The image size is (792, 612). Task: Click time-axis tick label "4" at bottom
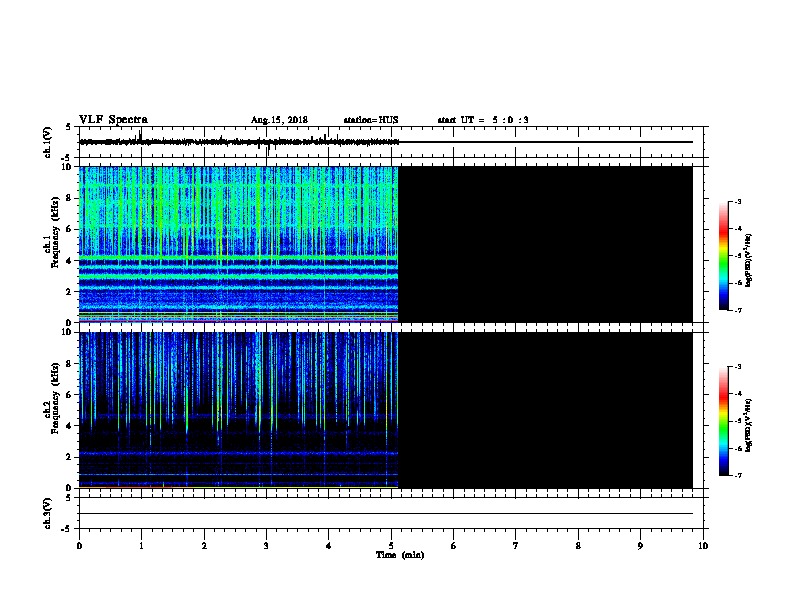click(328, 546)
